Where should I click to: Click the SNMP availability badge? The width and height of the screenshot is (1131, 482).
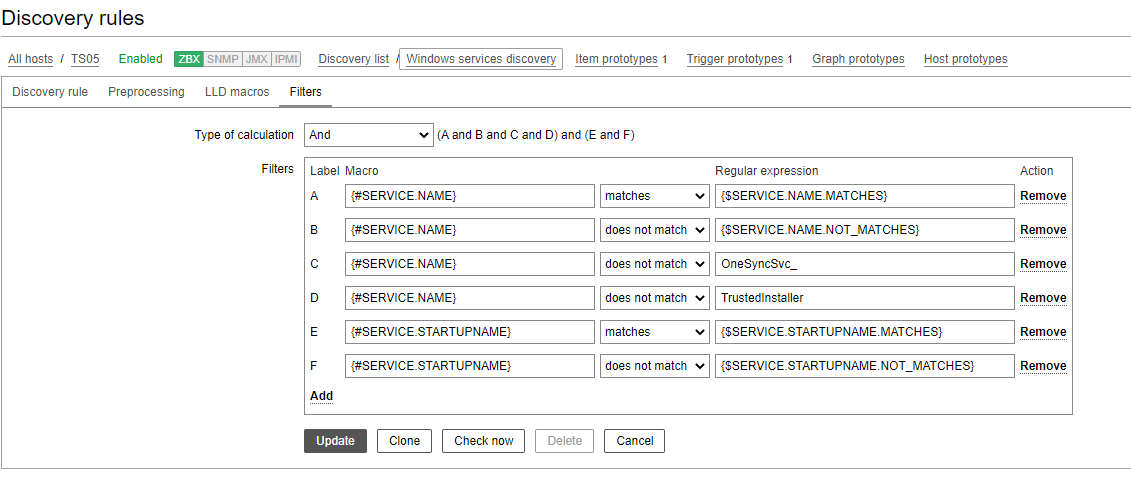pos(223,59)
